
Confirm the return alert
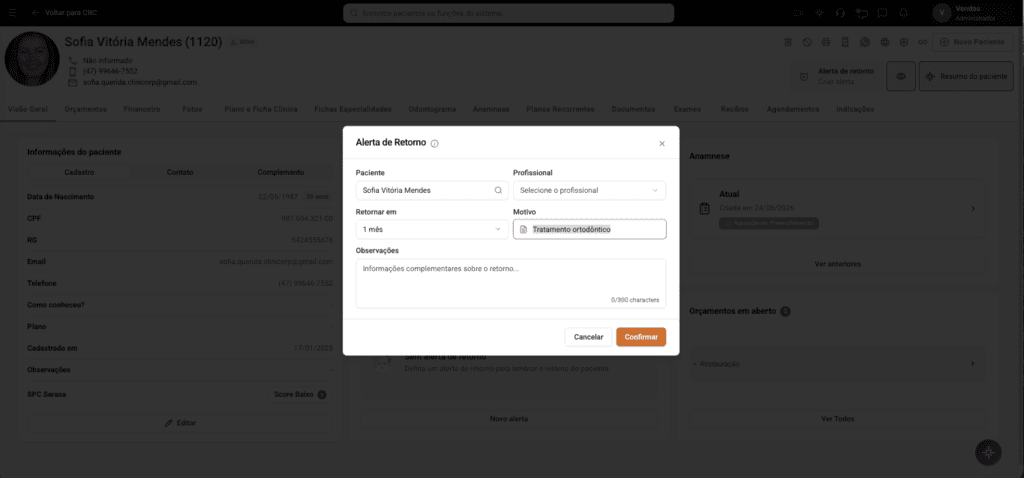(x=641, y=337)
